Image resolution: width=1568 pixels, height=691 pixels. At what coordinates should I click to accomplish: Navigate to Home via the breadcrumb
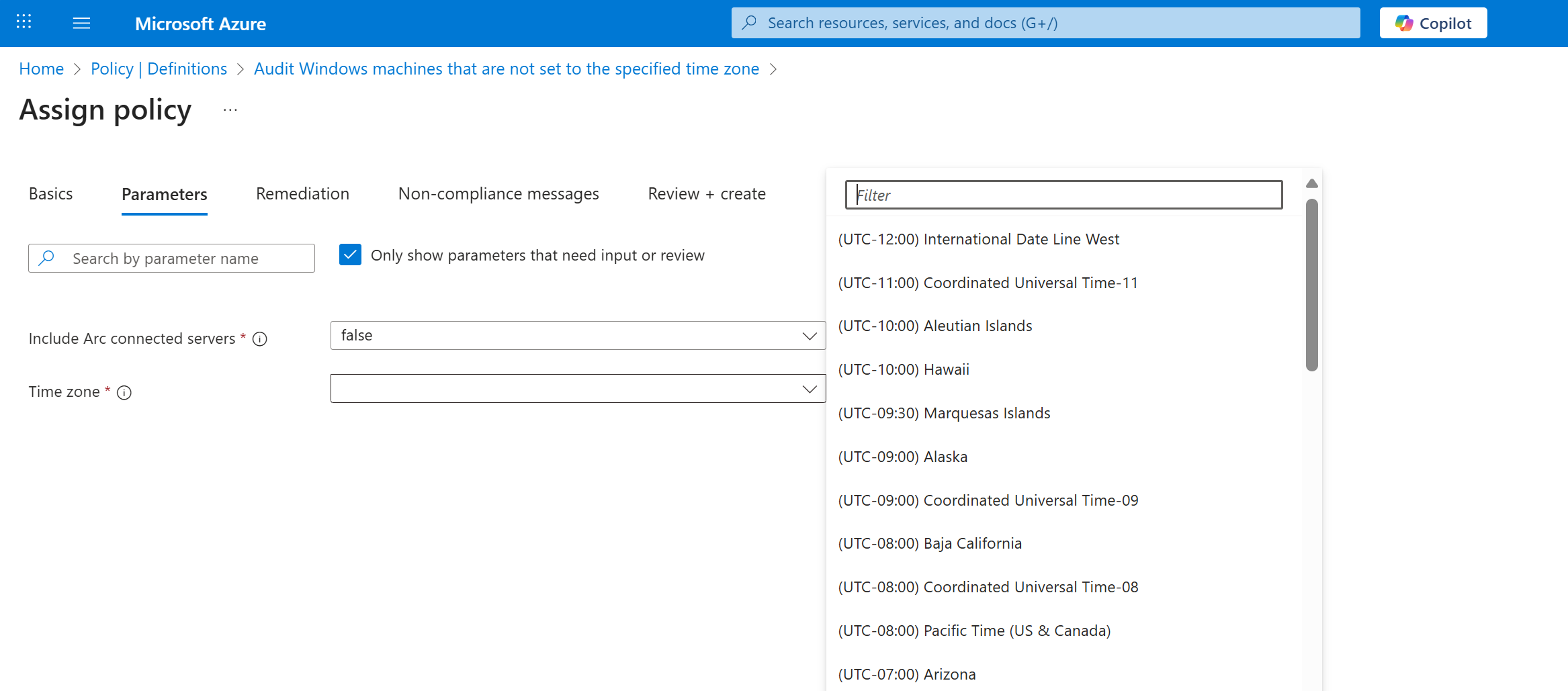pos(41,68)
